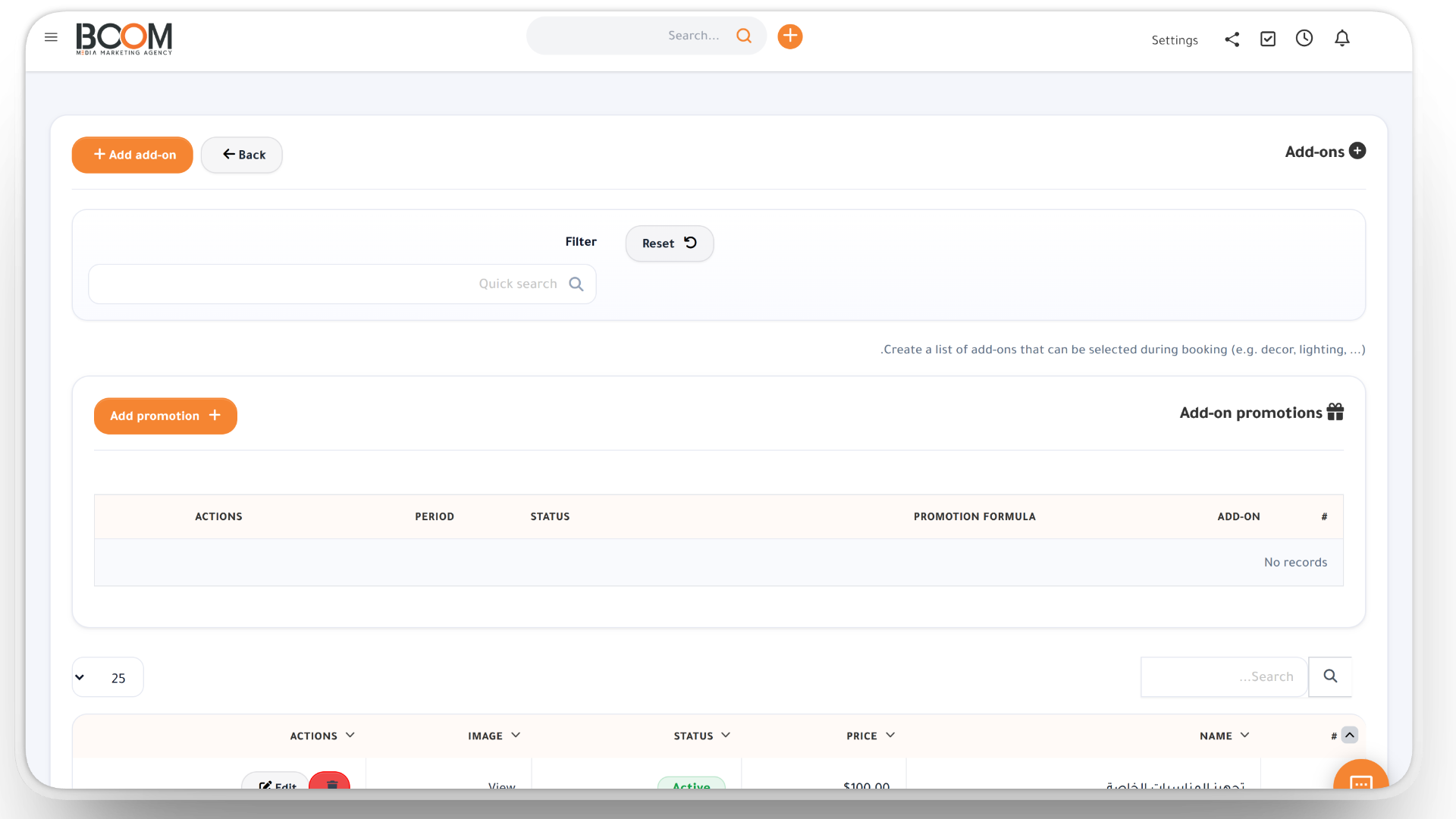Click the orange quick-add plus icon
The image size is (1456, 819).
tap(790, 36)
